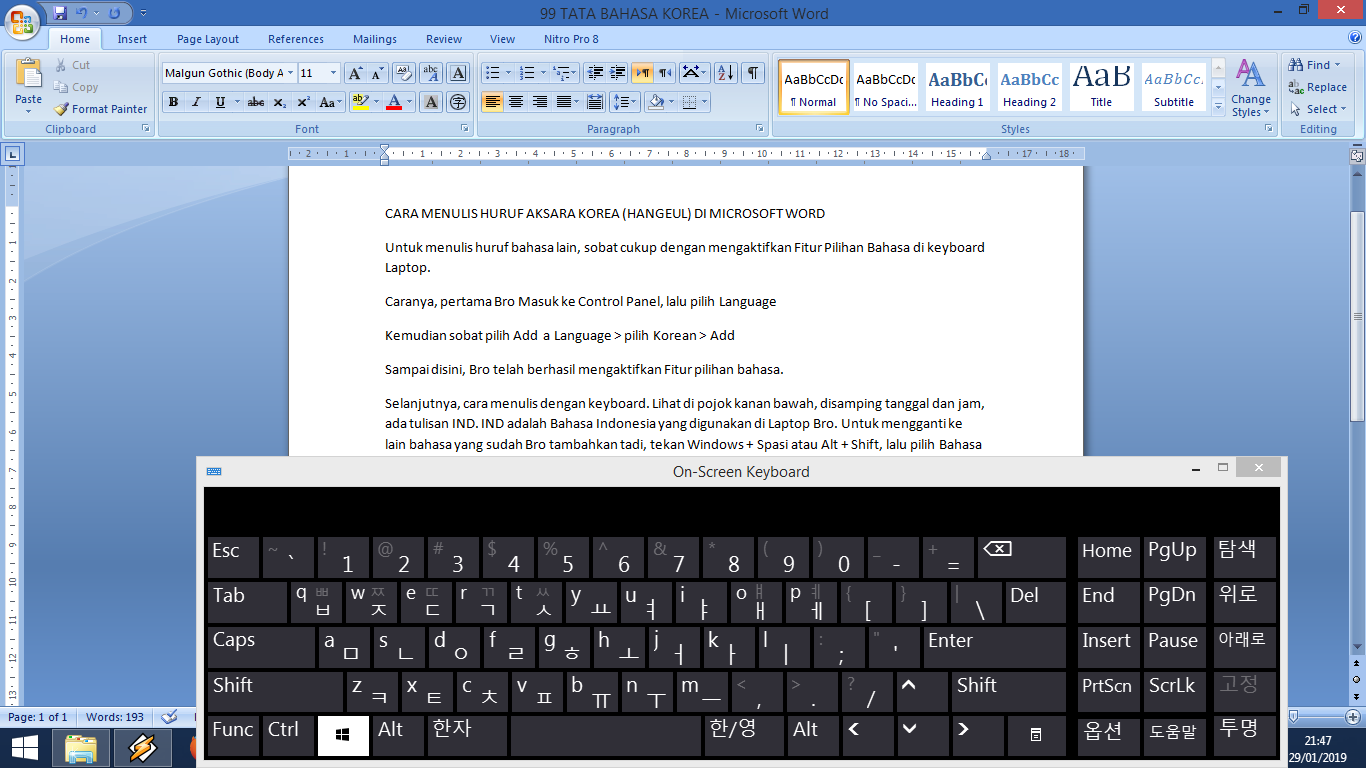Grow the font size
Image resolution: width=1366 pixels, height=768 pixels.
[x=355, y=73]
